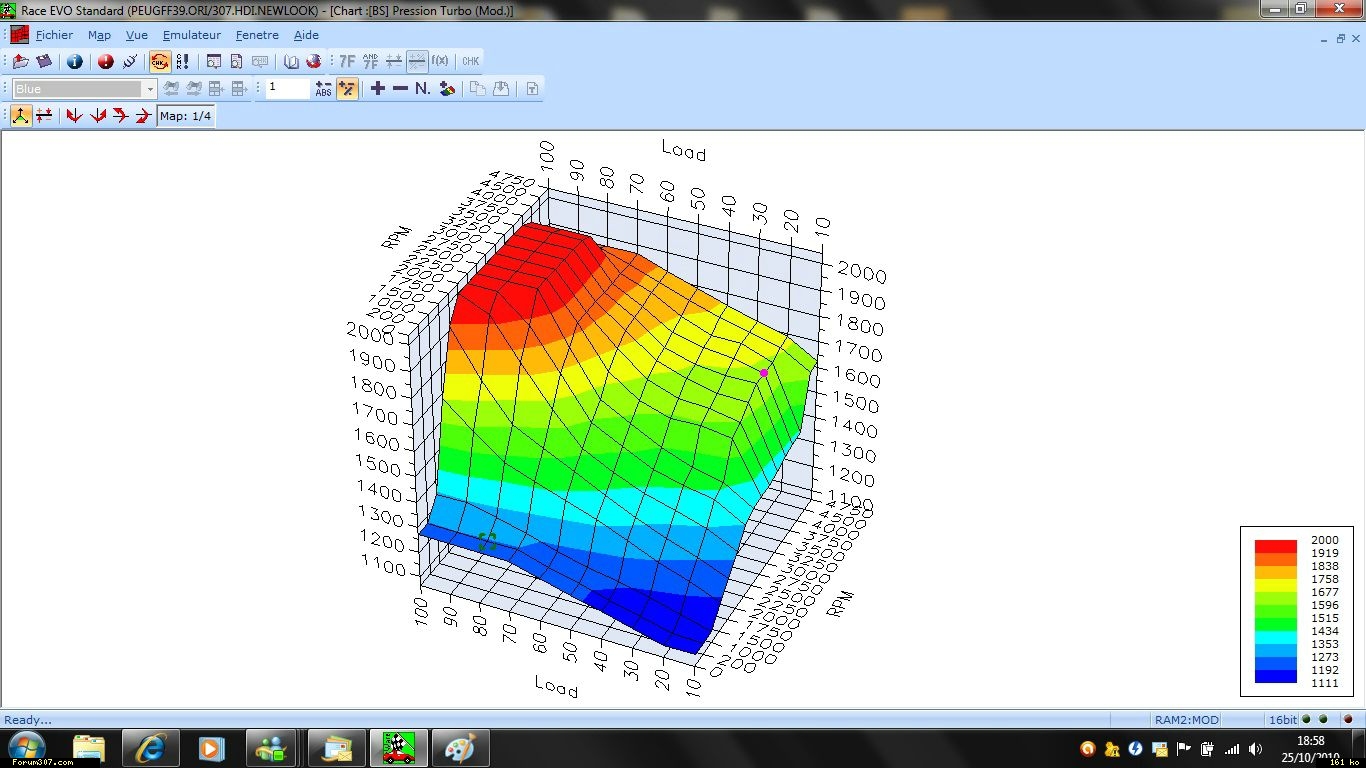Screen dimensions: 1366x768
Task: Click the red exclamation alert icon
Action: [x=106, y=61]
